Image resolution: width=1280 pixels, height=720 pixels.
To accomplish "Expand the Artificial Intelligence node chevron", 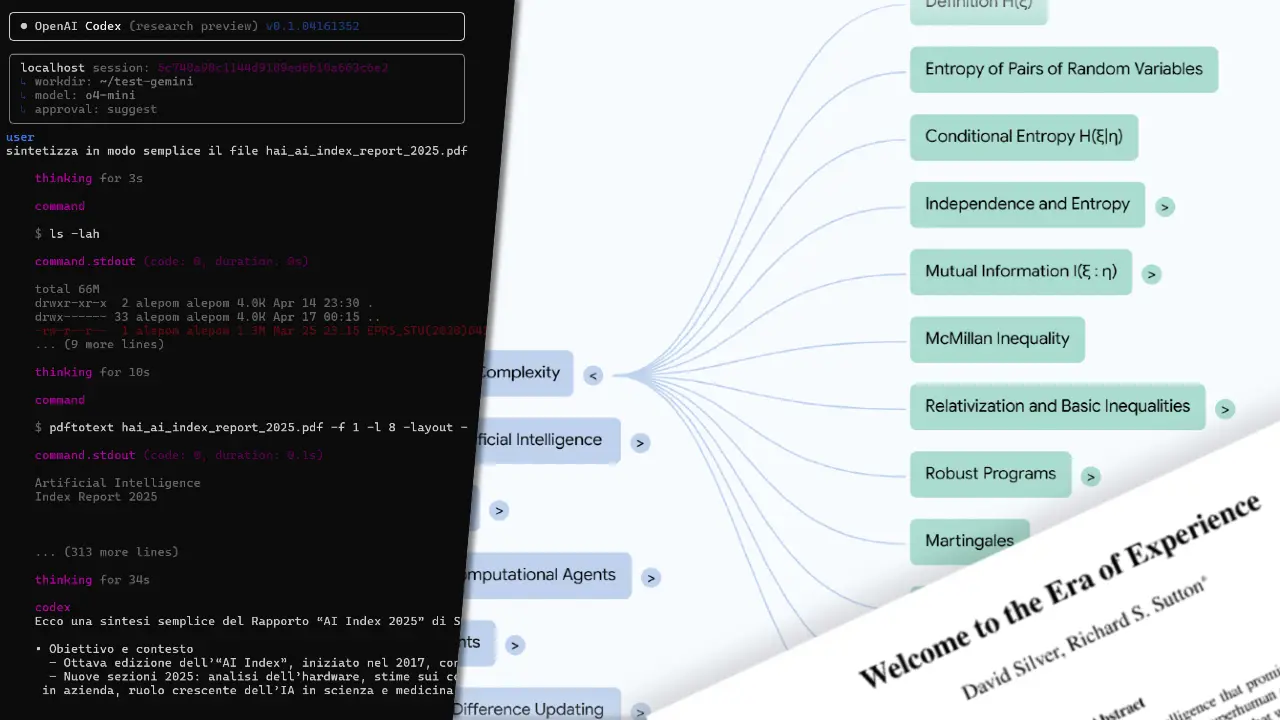I will pos(640,443).
